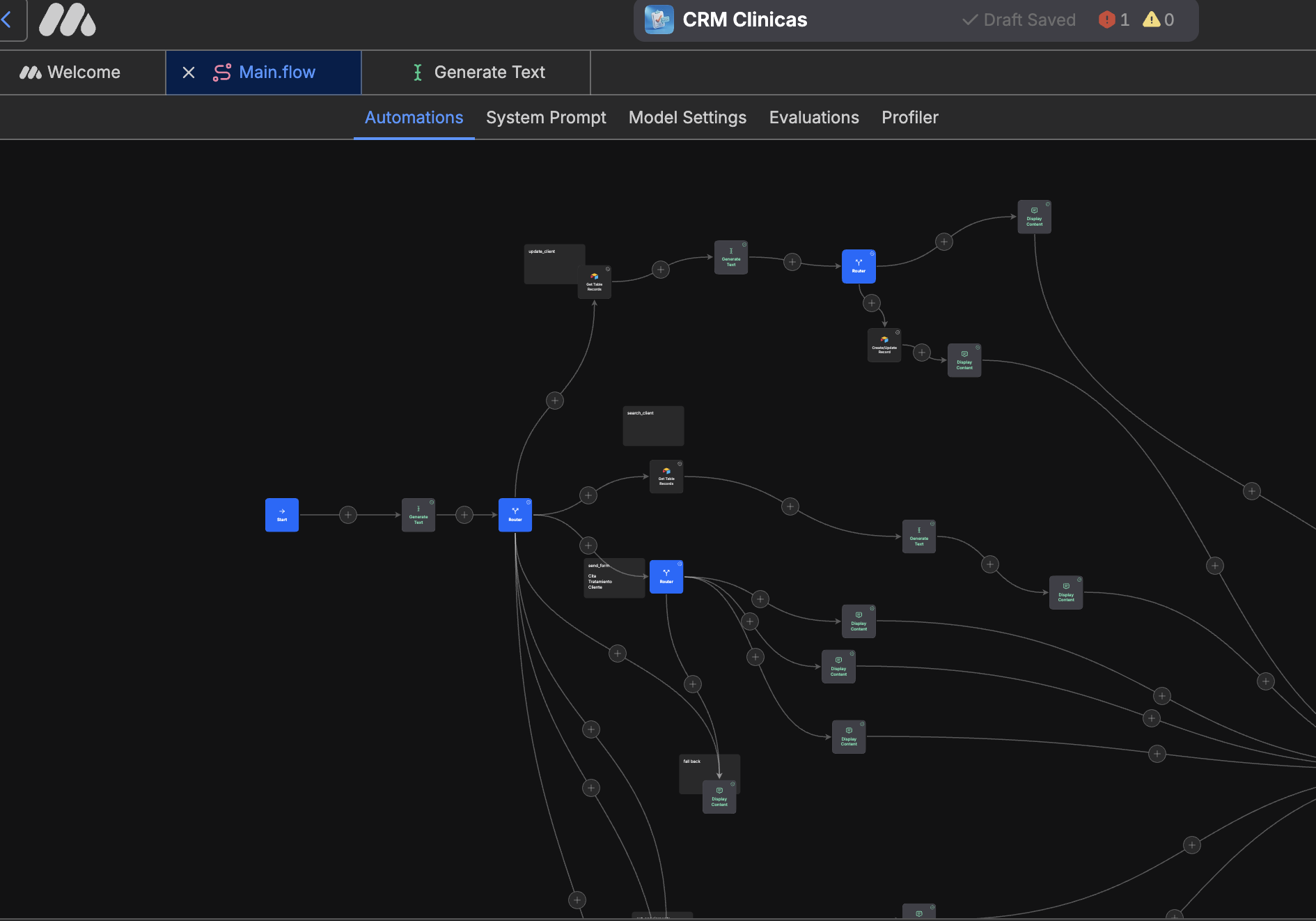The height and width of the screenshot is (921, 1316).
Task: Switch to the Welcome tab
Action: 70,72
